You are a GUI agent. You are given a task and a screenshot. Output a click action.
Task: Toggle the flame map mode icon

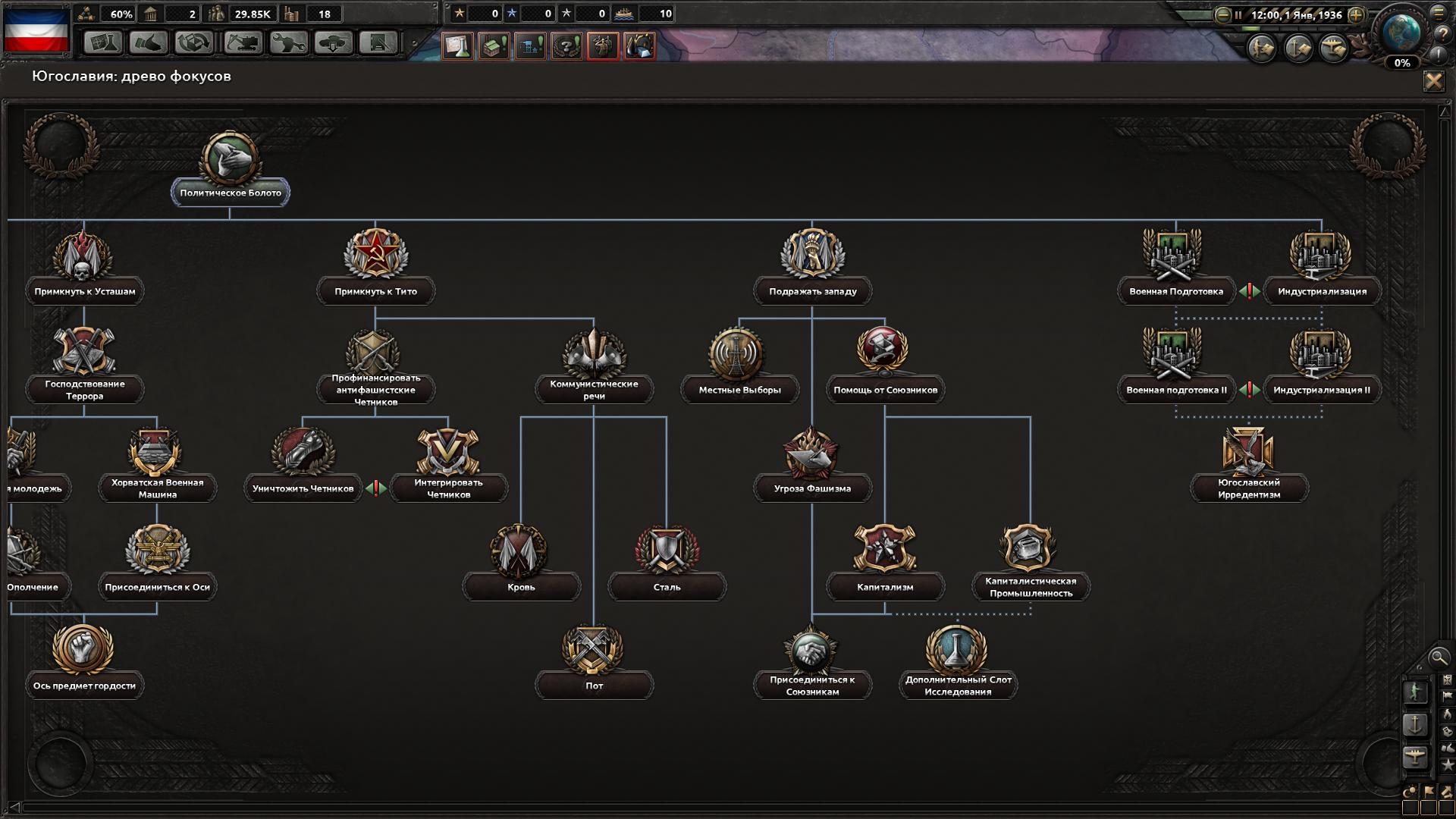1447,714
